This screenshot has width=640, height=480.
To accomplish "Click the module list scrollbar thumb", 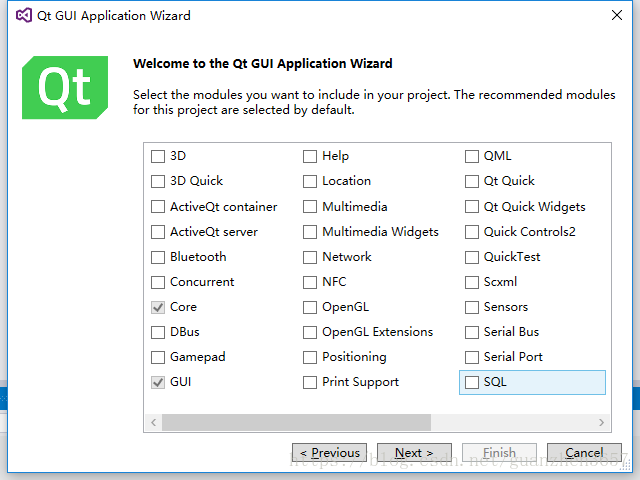I will pyautogui.click(x=296, y=422).
